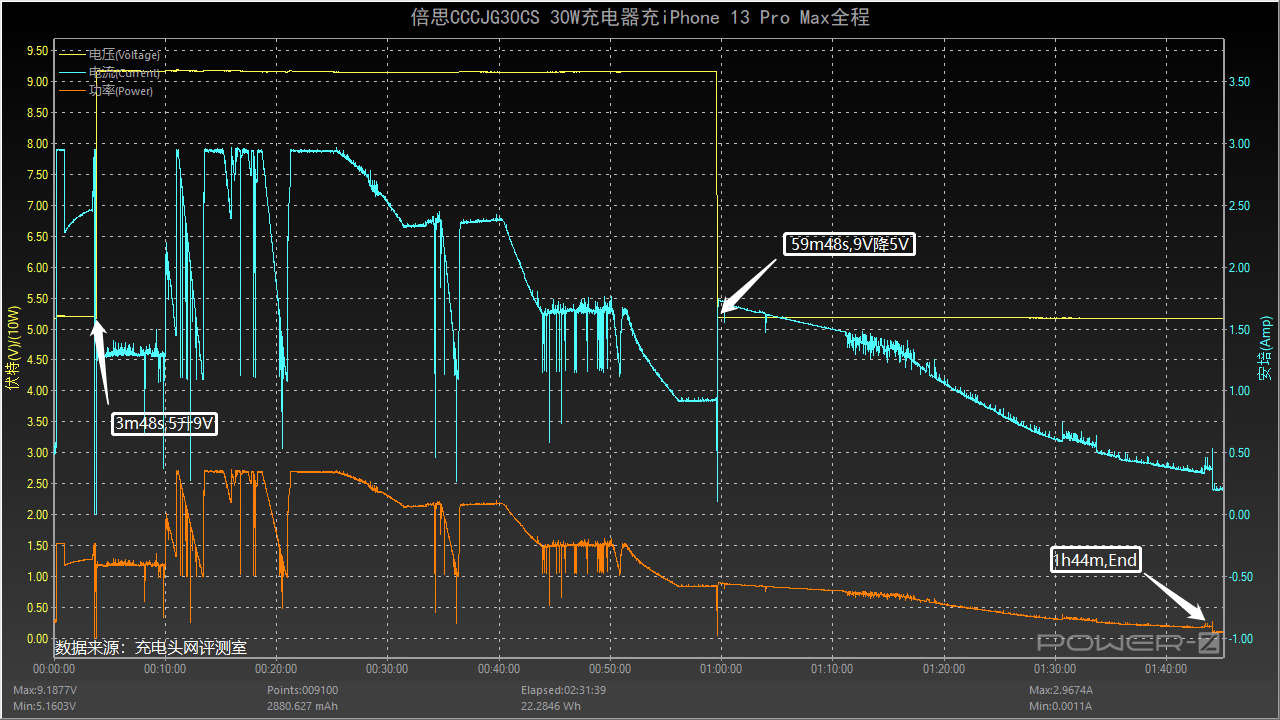Click the 安培(Amp) right axis title
Viewport: 1280px width, 720px height.
tap(1265, 350)
